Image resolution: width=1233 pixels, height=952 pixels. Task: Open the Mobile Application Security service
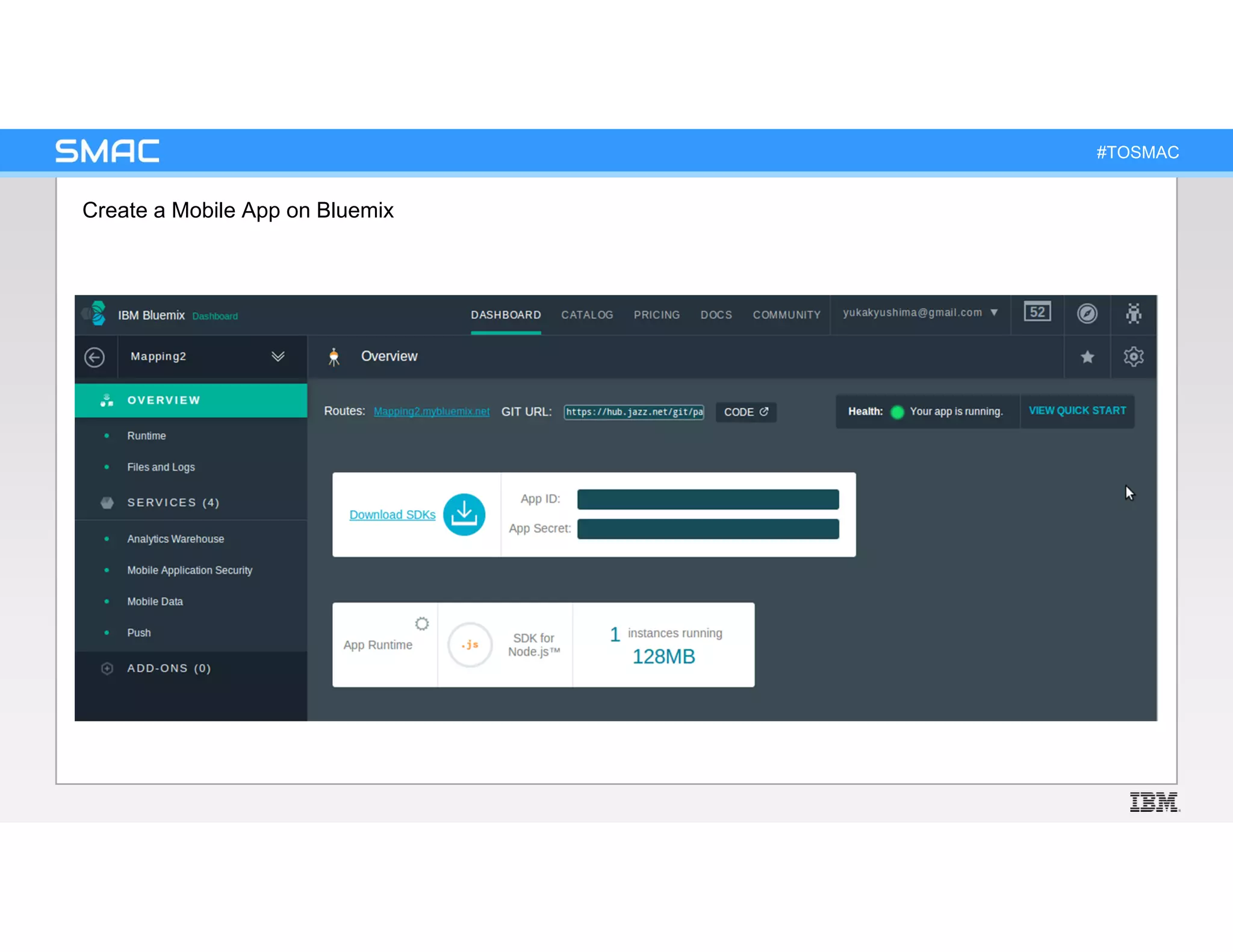(x=190, y=570)
